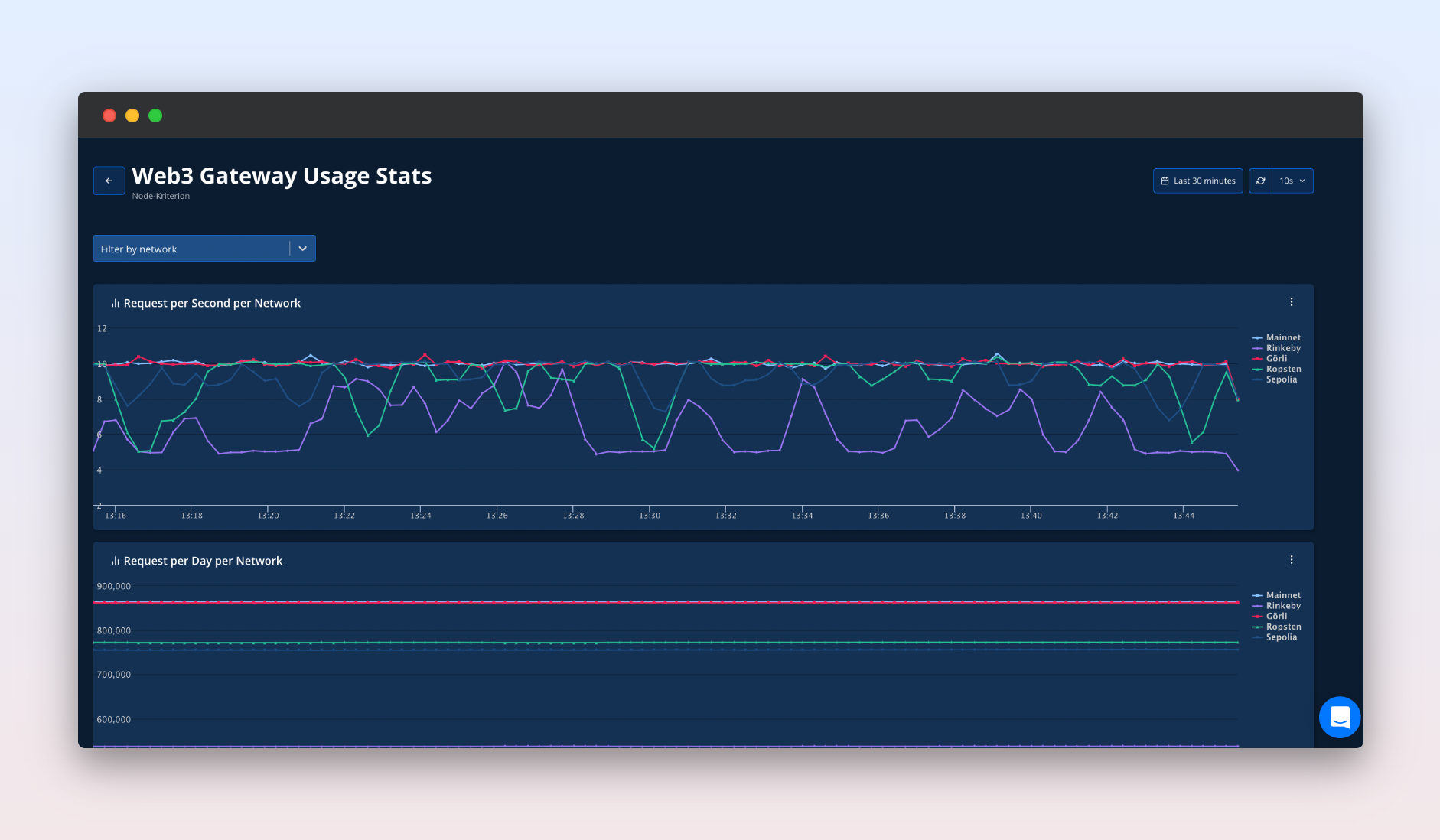Image resolution: width=1440 pixels, height=840 pixels.
Task: Hide Görli series in per-day chart legend
Action: point(1276,616)
